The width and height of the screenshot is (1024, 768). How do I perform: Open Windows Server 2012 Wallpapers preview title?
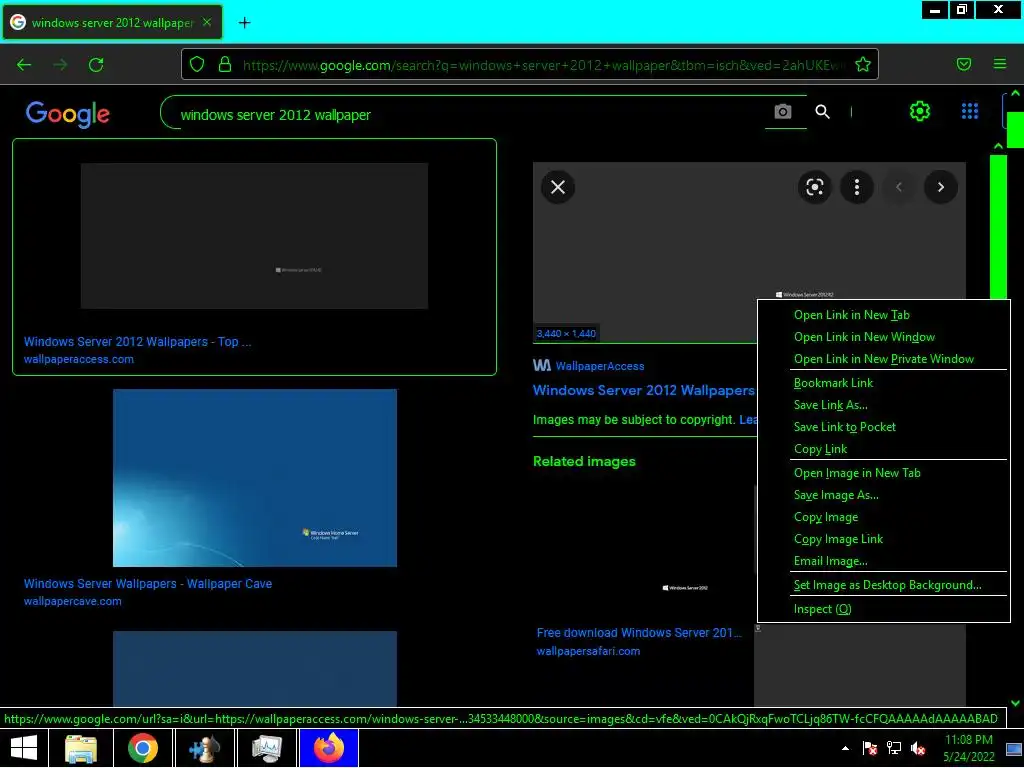coord(644,391)
